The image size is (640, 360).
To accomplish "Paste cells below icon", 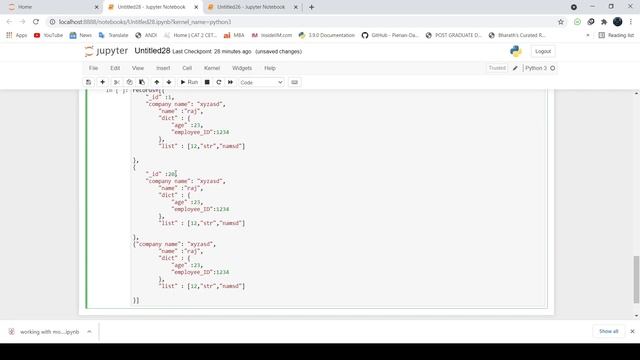I will (142, 82).
